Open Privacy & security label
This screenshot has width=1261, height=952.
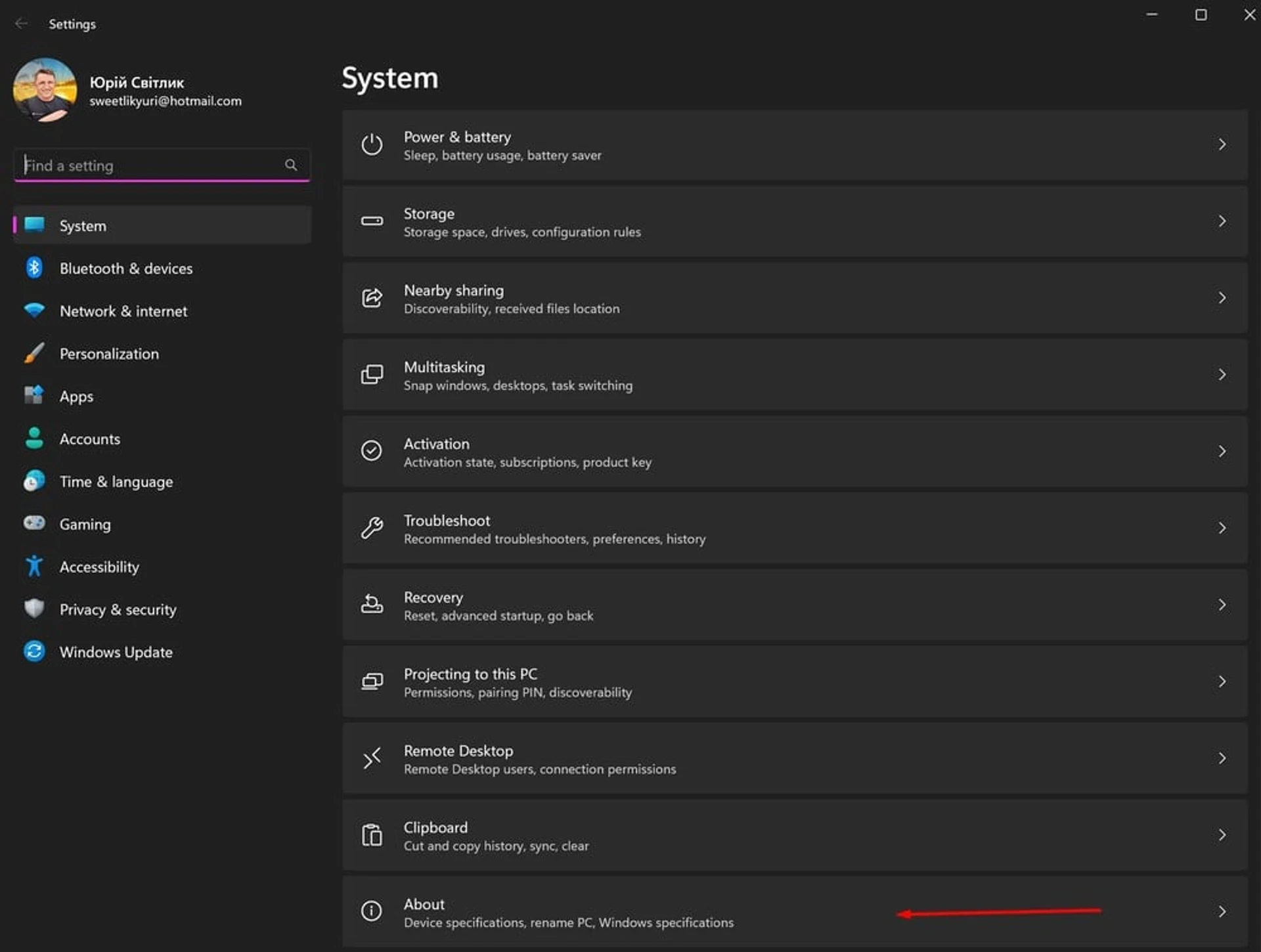(118, 609)
